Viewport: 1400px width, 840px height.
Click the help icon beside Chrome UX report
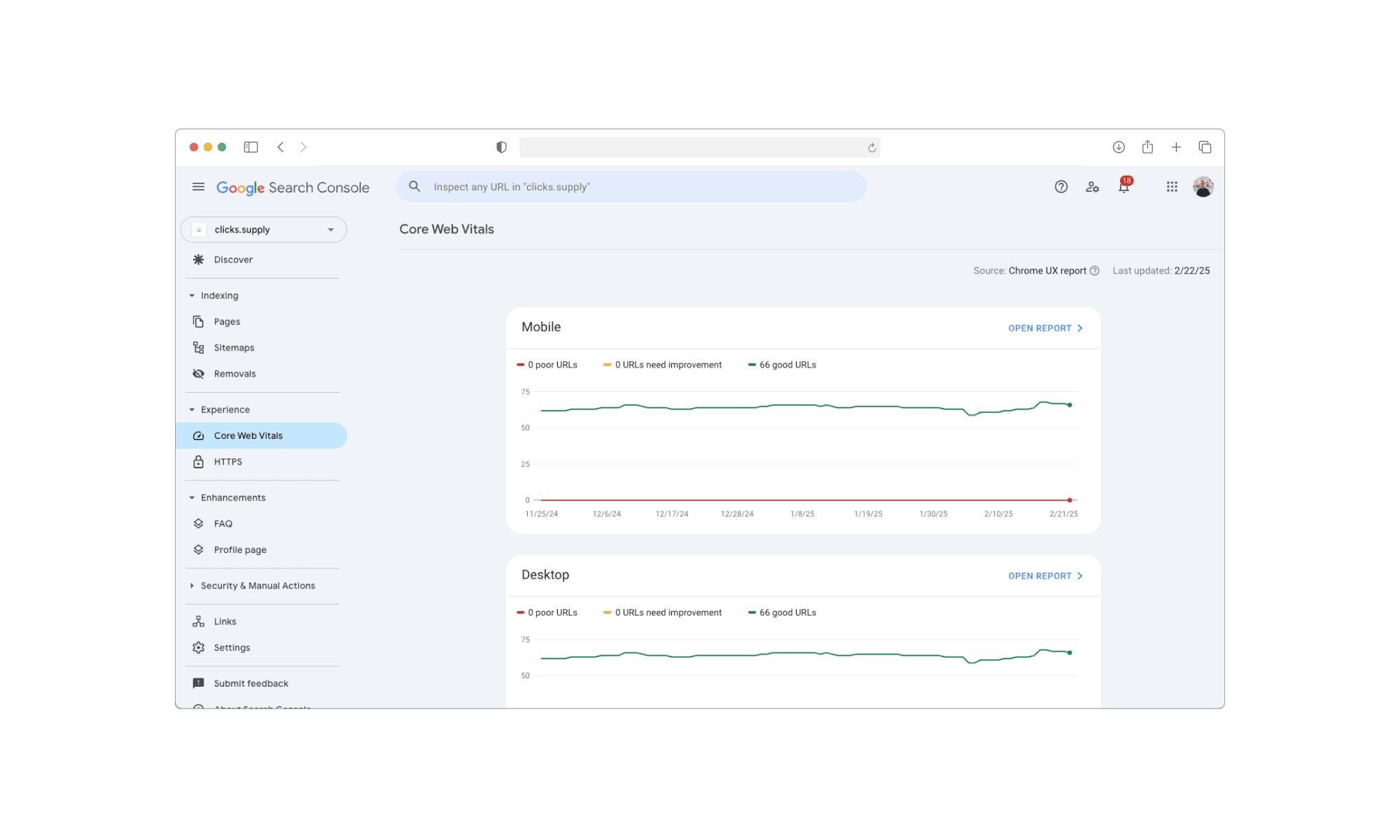1094,271
